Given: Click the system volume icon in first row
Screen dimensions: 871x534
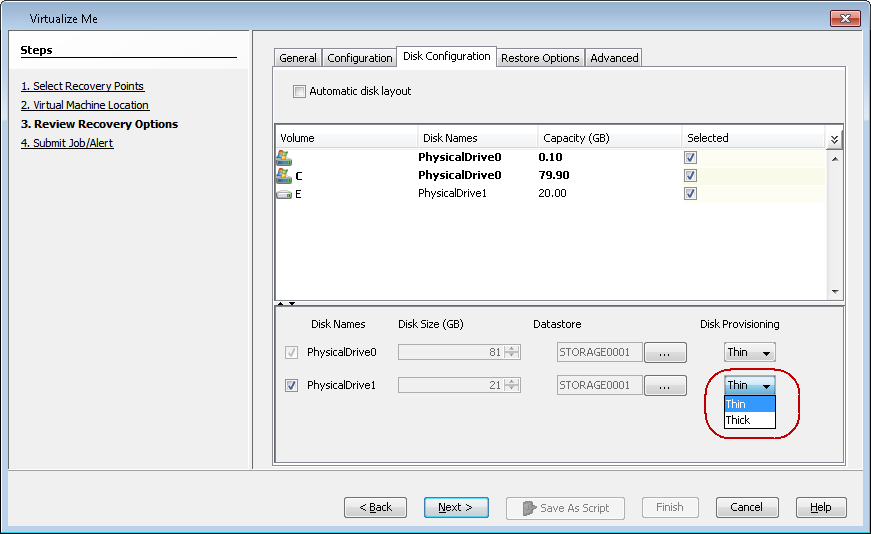Looking at the screenshot, I should pyautogui.click(x=283, y=158).
